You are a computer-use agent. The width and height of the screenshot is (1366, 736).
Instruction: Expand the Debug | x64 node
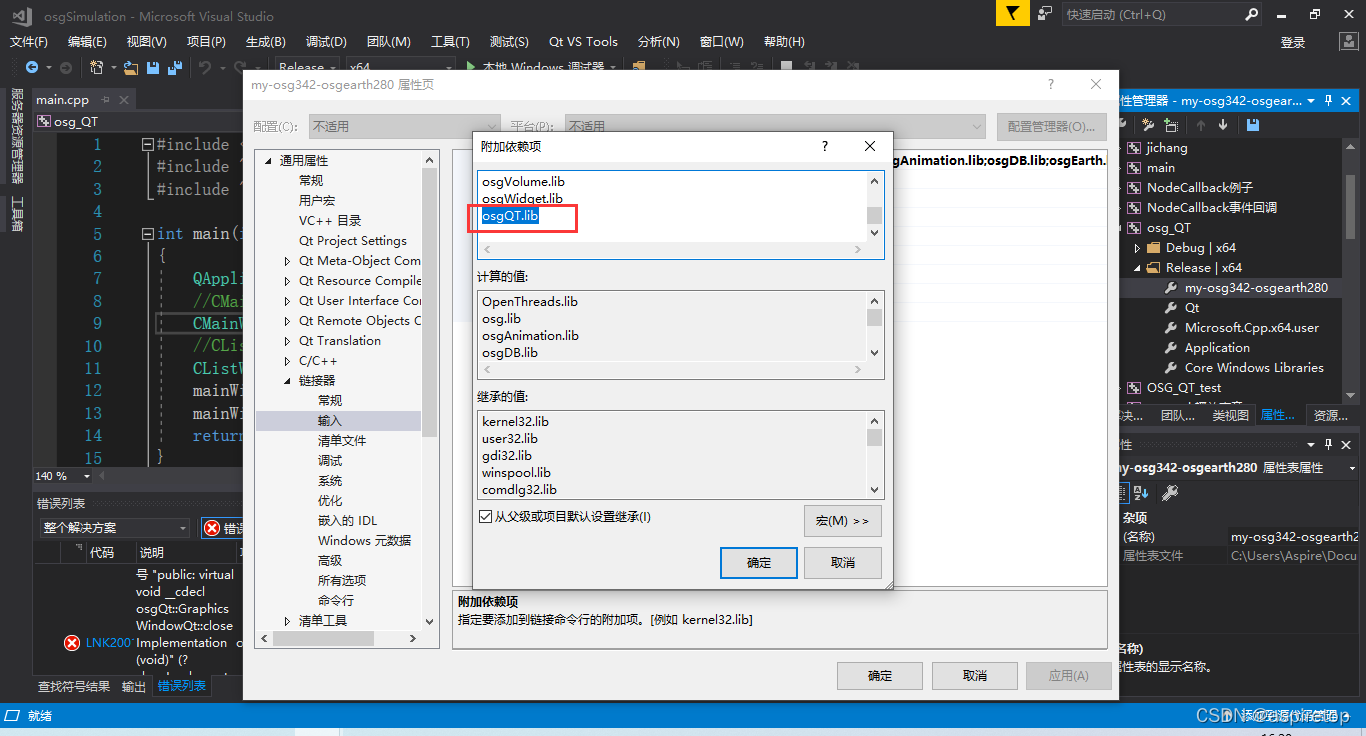[1137, 248]
